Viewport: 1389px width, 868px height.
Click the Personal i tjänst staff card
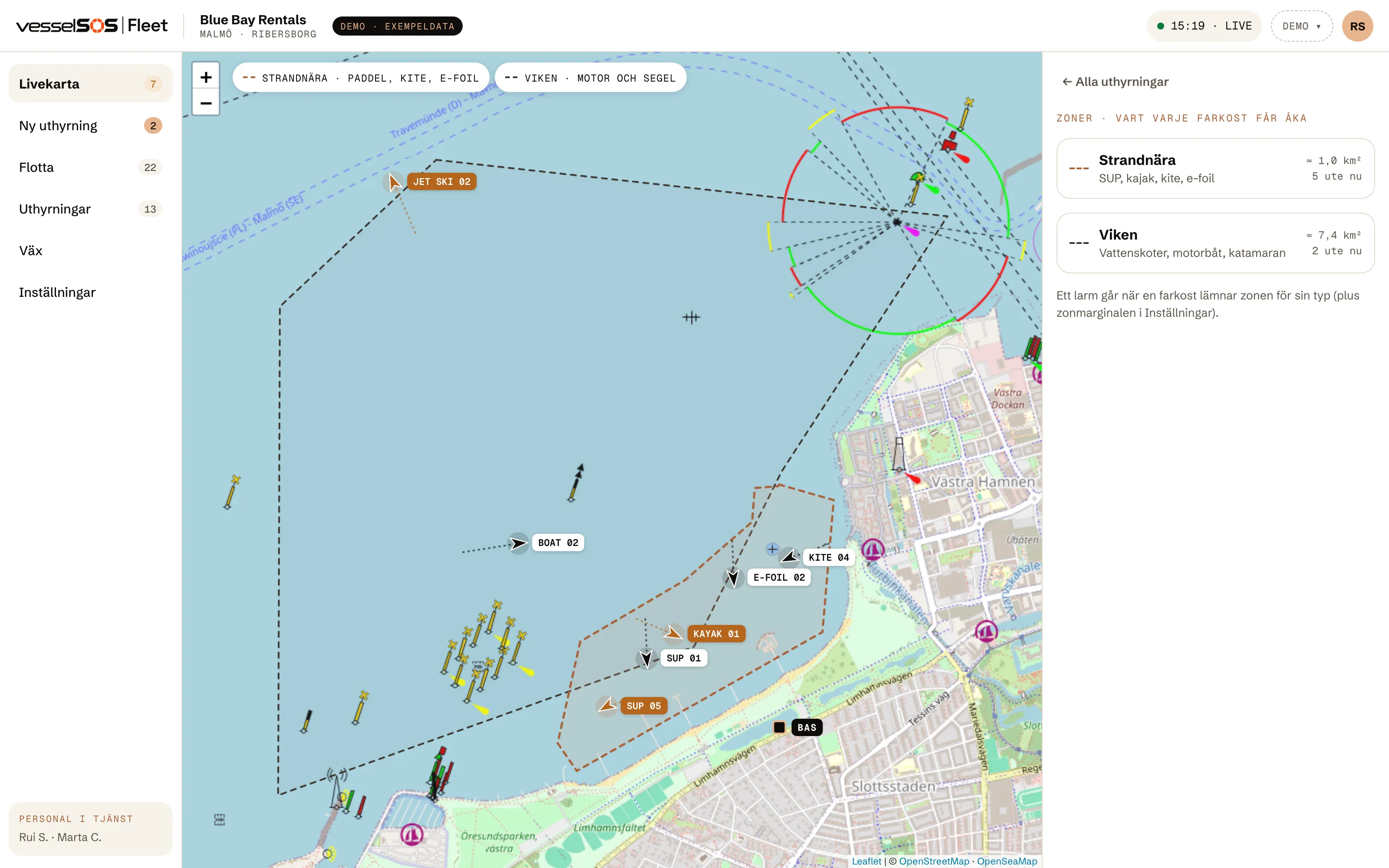click(90, 829)
